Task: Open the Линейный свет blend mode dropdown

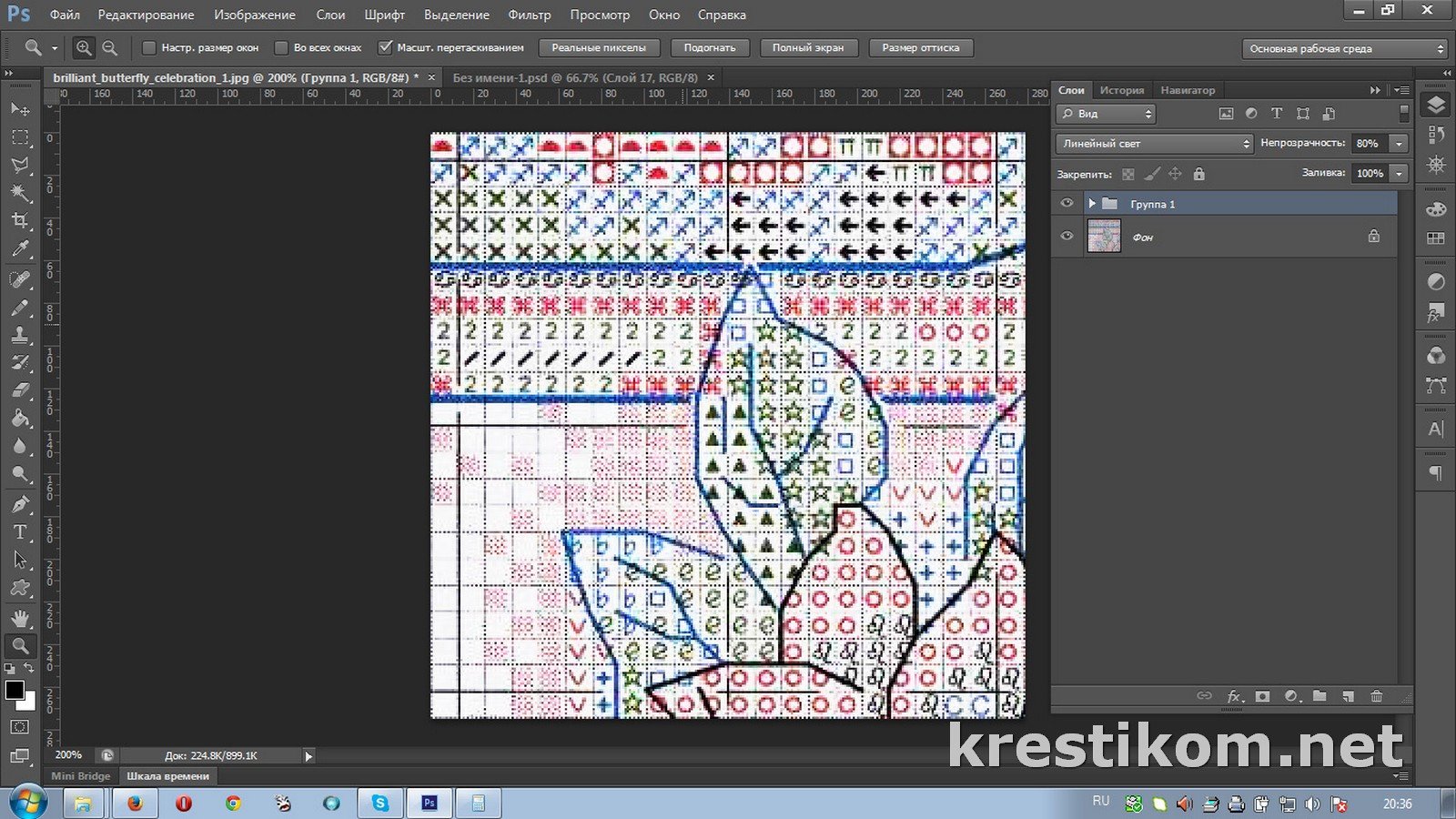Action: 1155,144
